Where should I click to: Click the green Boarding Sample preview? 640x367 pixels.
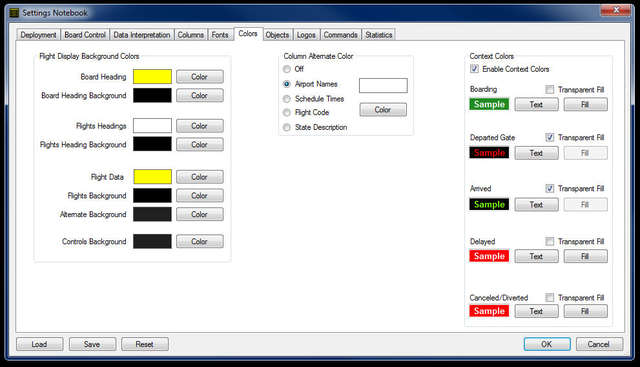489,105
